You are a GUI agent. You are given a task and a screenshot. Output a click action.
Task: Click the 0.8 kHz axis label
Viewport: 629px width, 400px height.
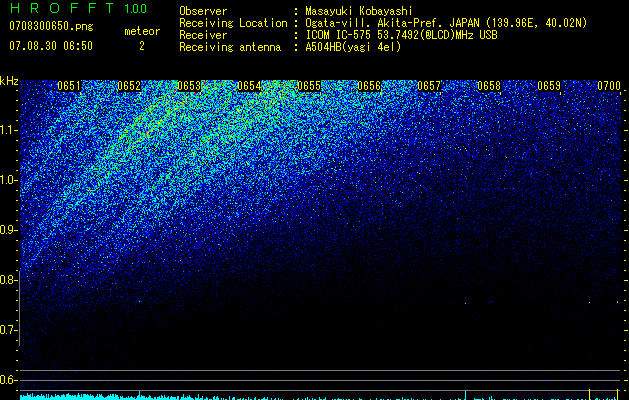pos(8,280)
